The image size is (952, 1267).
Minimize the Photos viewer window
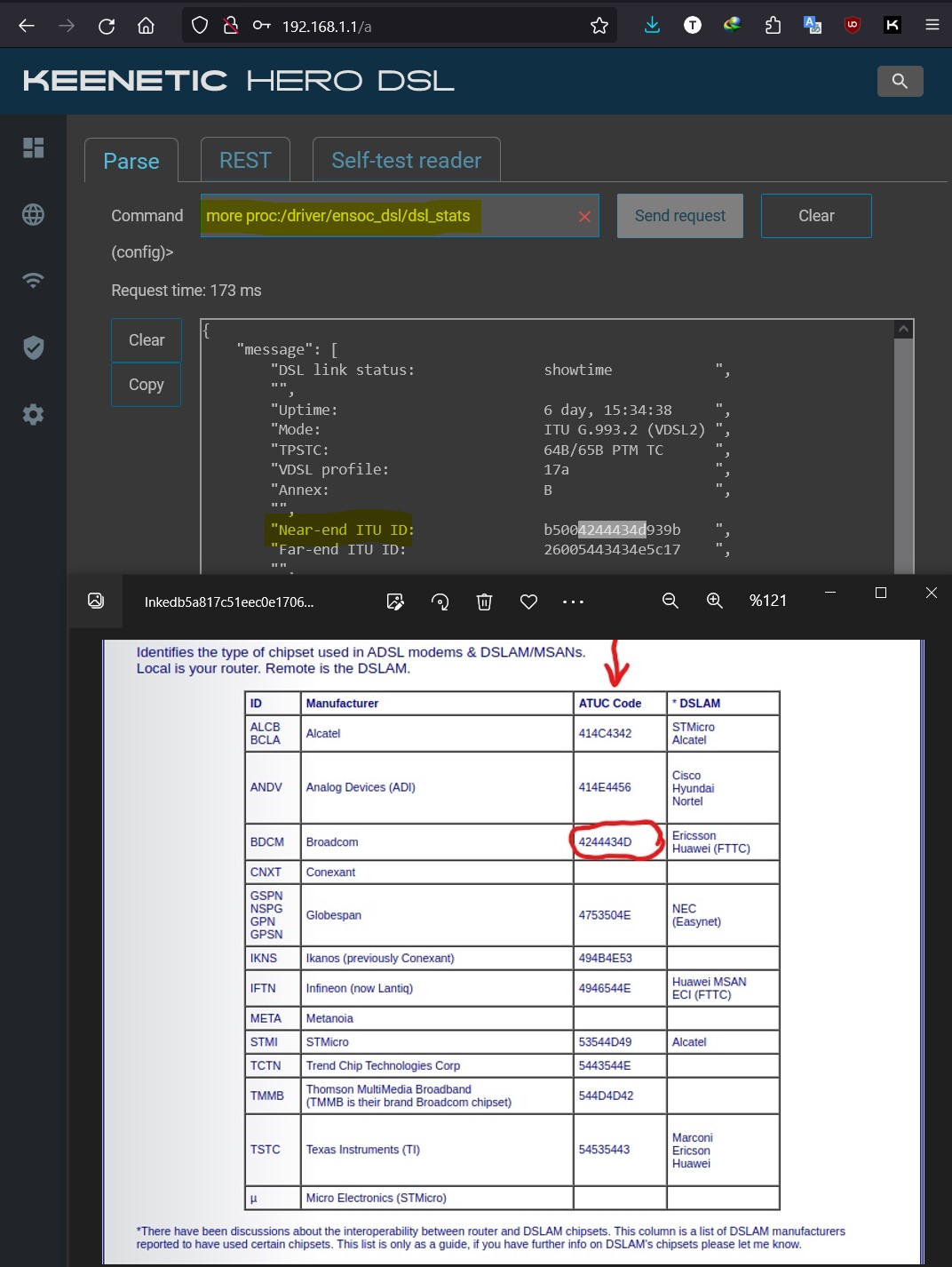[830, 593]
